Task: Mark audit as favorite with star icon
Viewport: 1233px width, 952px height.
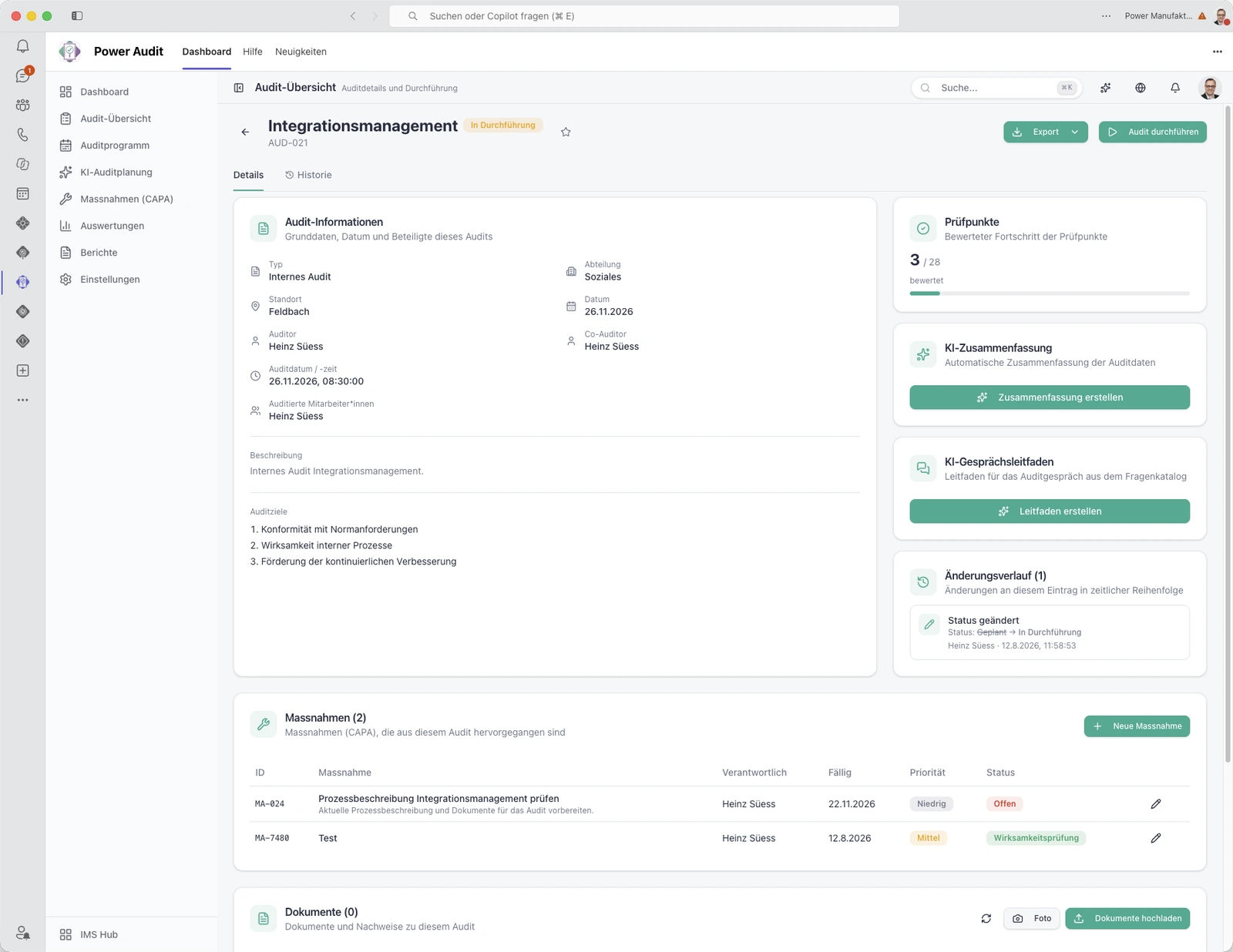Action: [566, 132]
